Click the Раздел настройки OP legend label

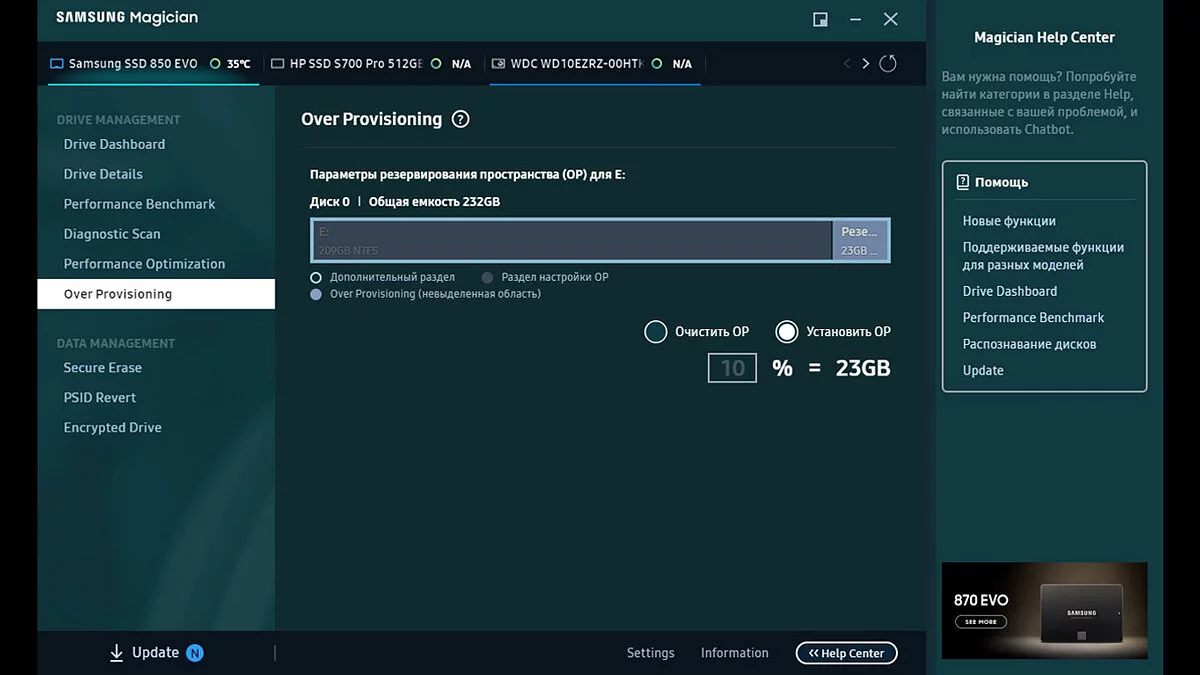click(555, 277)
